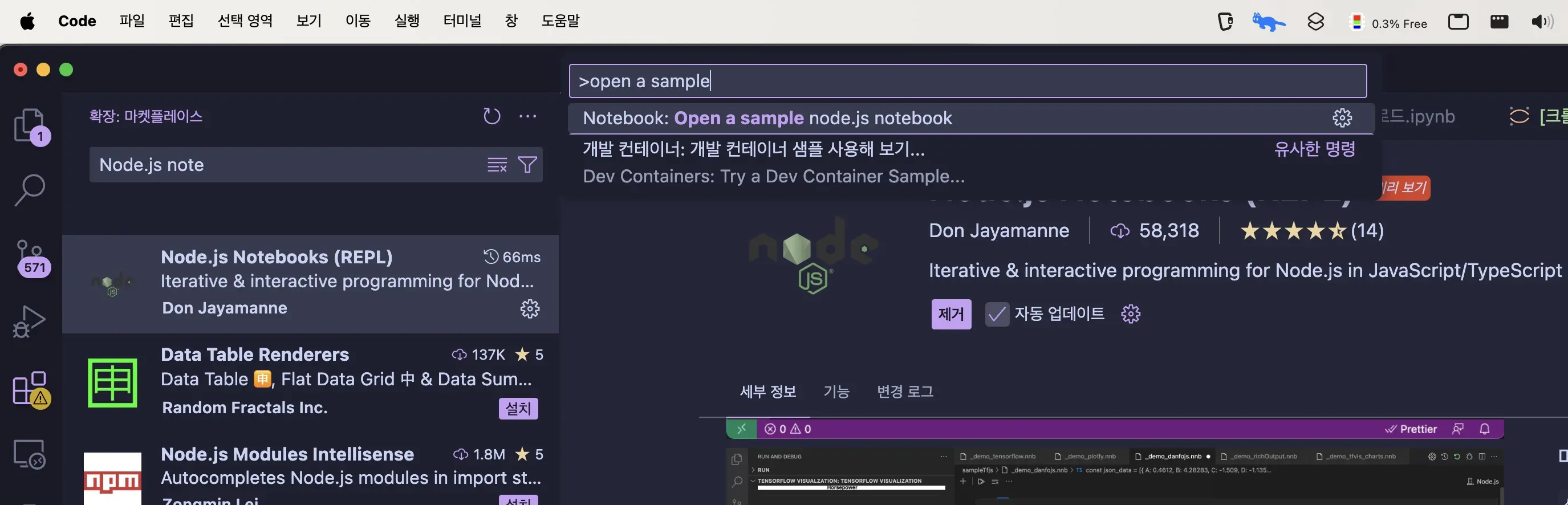Open the Extensions view in activity bar
The height and width of the screenshot is (505, 1568).
click(x=30, y=389)
